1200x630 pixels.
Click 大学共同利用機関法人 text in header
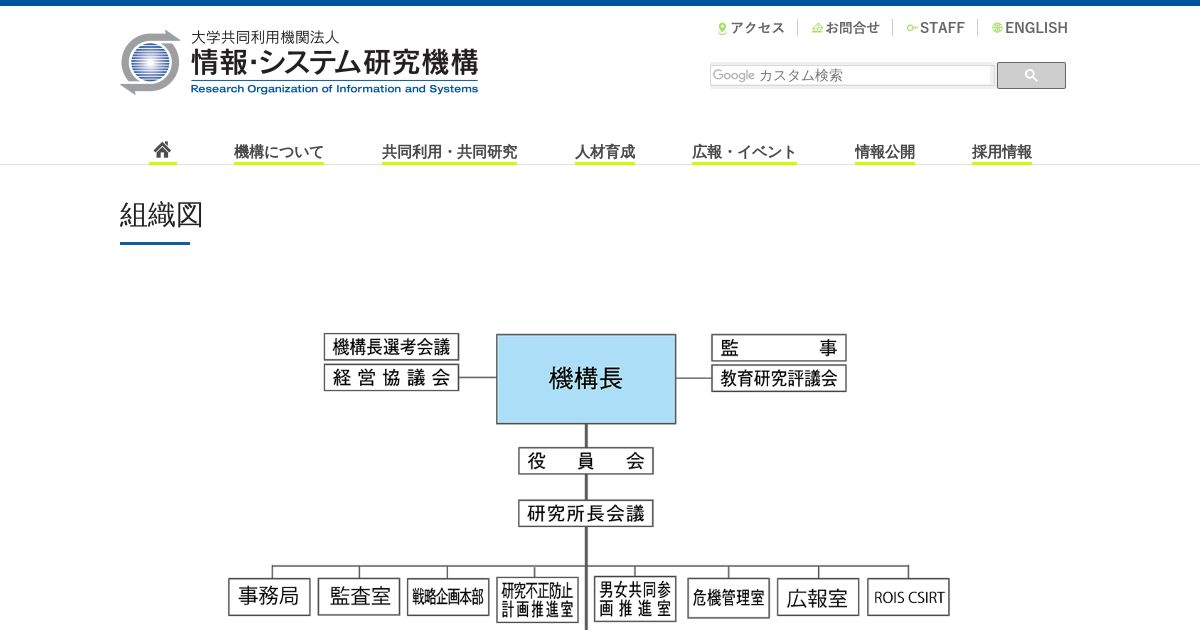click(265, 37)
